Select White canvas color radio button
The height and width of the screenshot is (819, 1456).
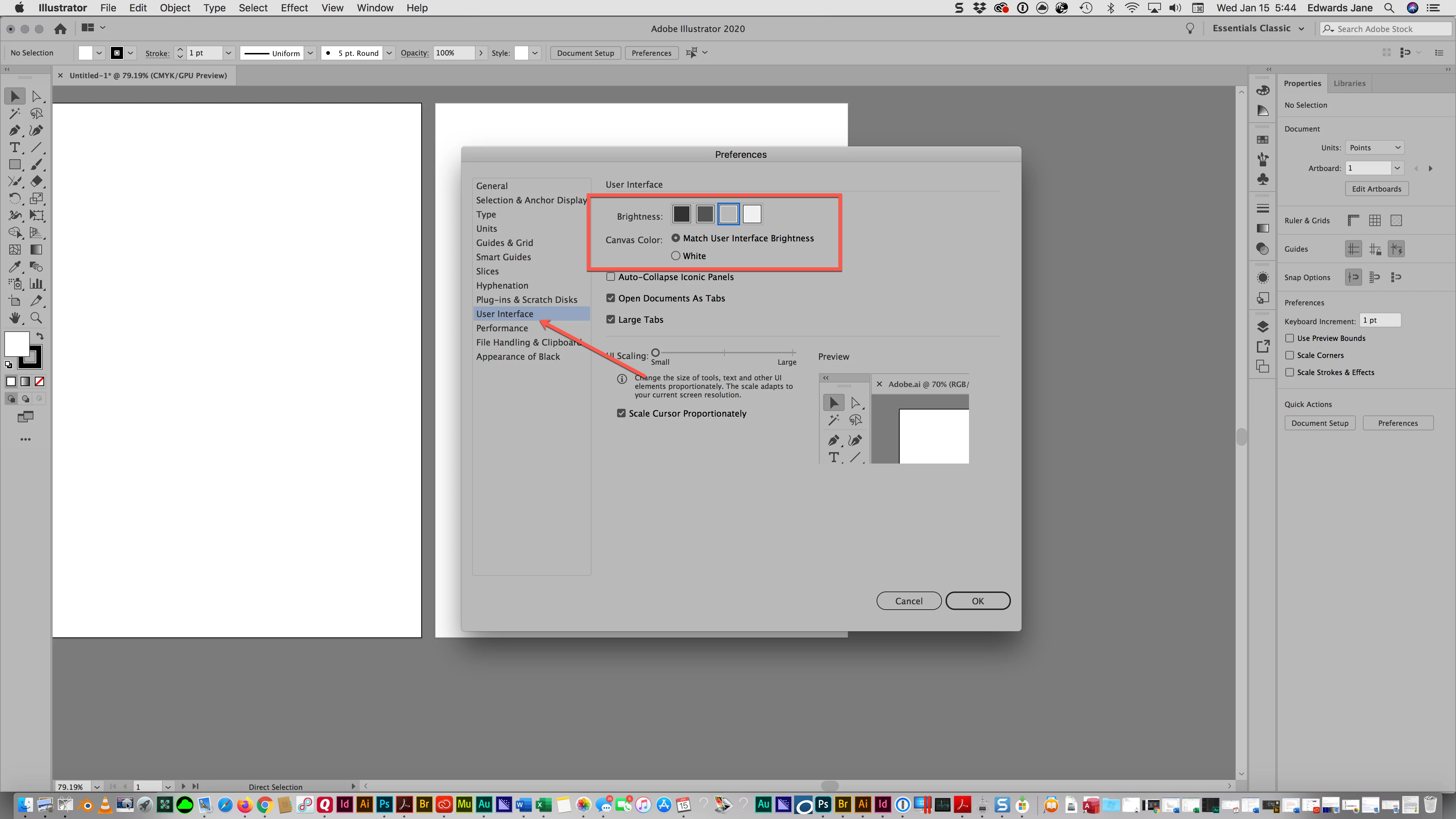coord(675,256)
